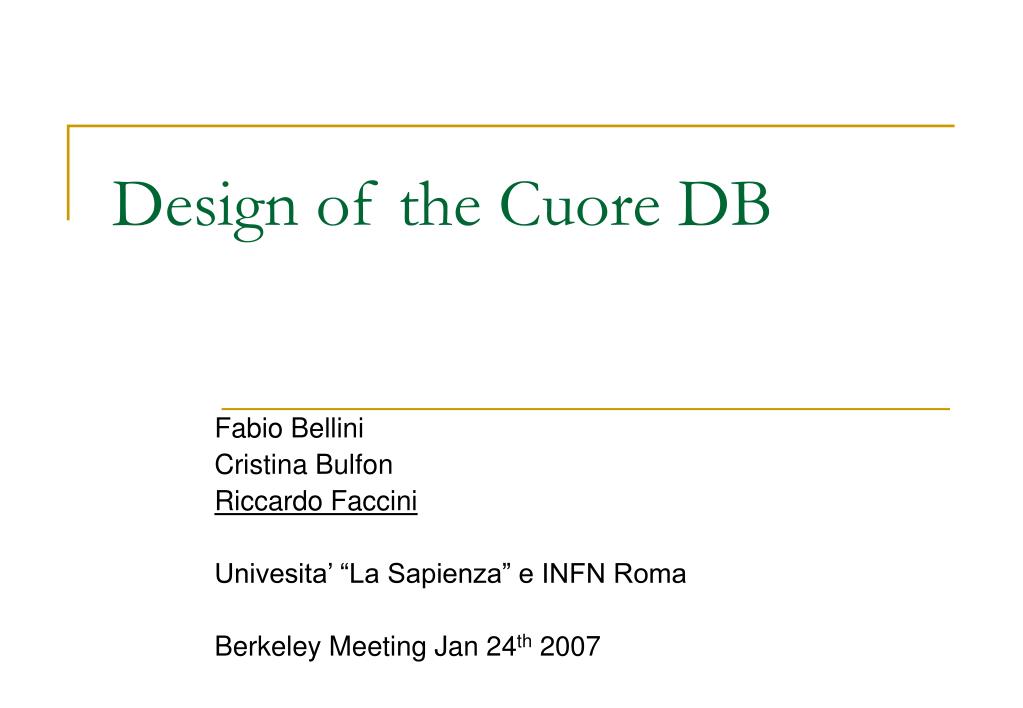The width and height of the screenshot is (1023, 708).
Task: Click the gold horizontal line above the title
Action: 511,125
